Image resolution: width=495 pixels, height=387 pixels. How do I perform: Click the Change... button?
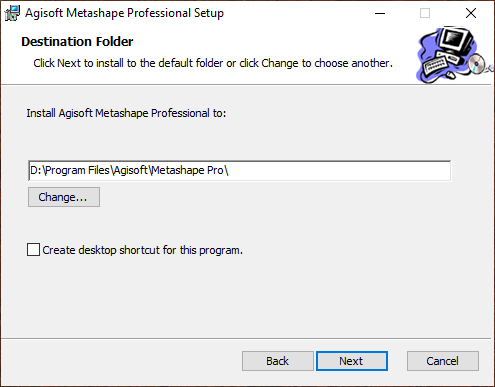click(x=64, y=197)
